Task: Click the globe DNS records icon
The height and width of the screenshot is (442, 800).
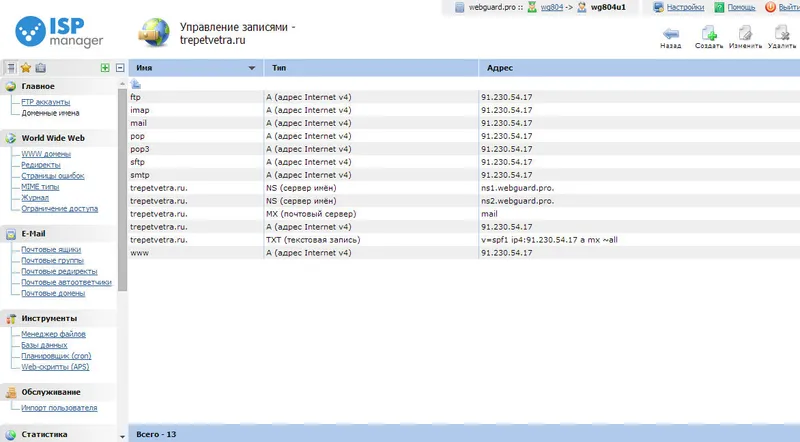Action: (154, 33)
